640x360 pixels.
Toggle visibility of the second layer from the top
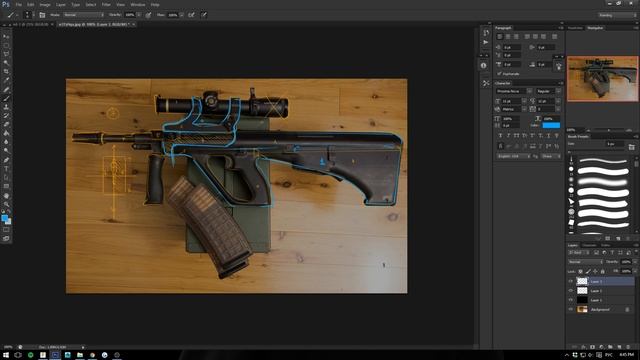click(x=571, y=291)
